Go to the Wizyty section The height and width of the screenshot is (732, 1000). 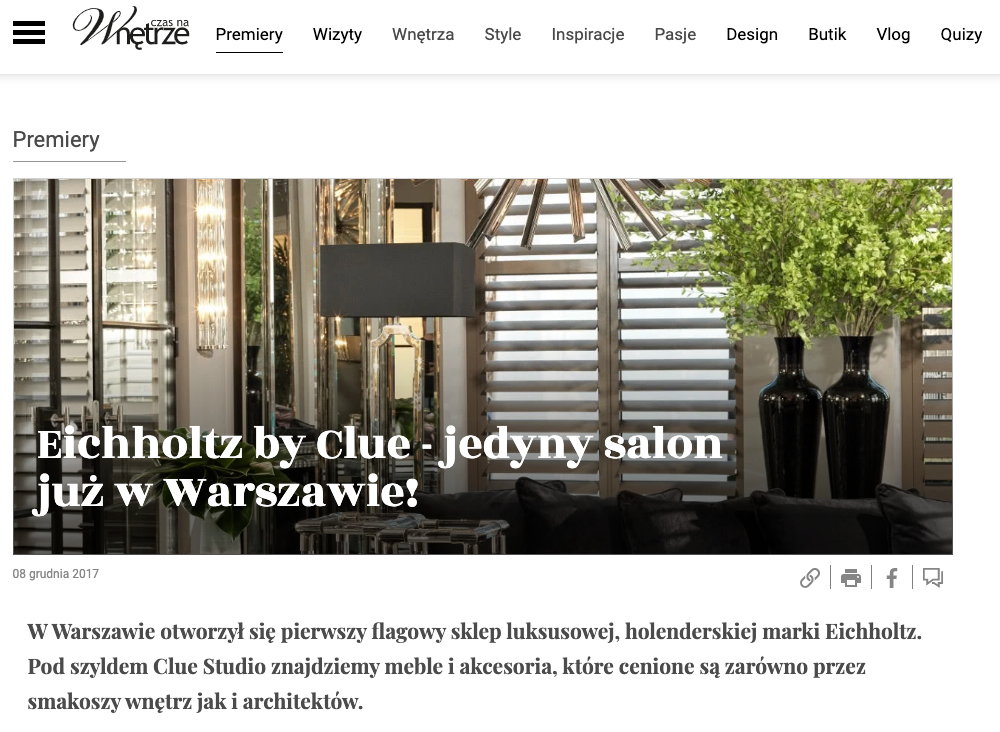coord(337,34)
